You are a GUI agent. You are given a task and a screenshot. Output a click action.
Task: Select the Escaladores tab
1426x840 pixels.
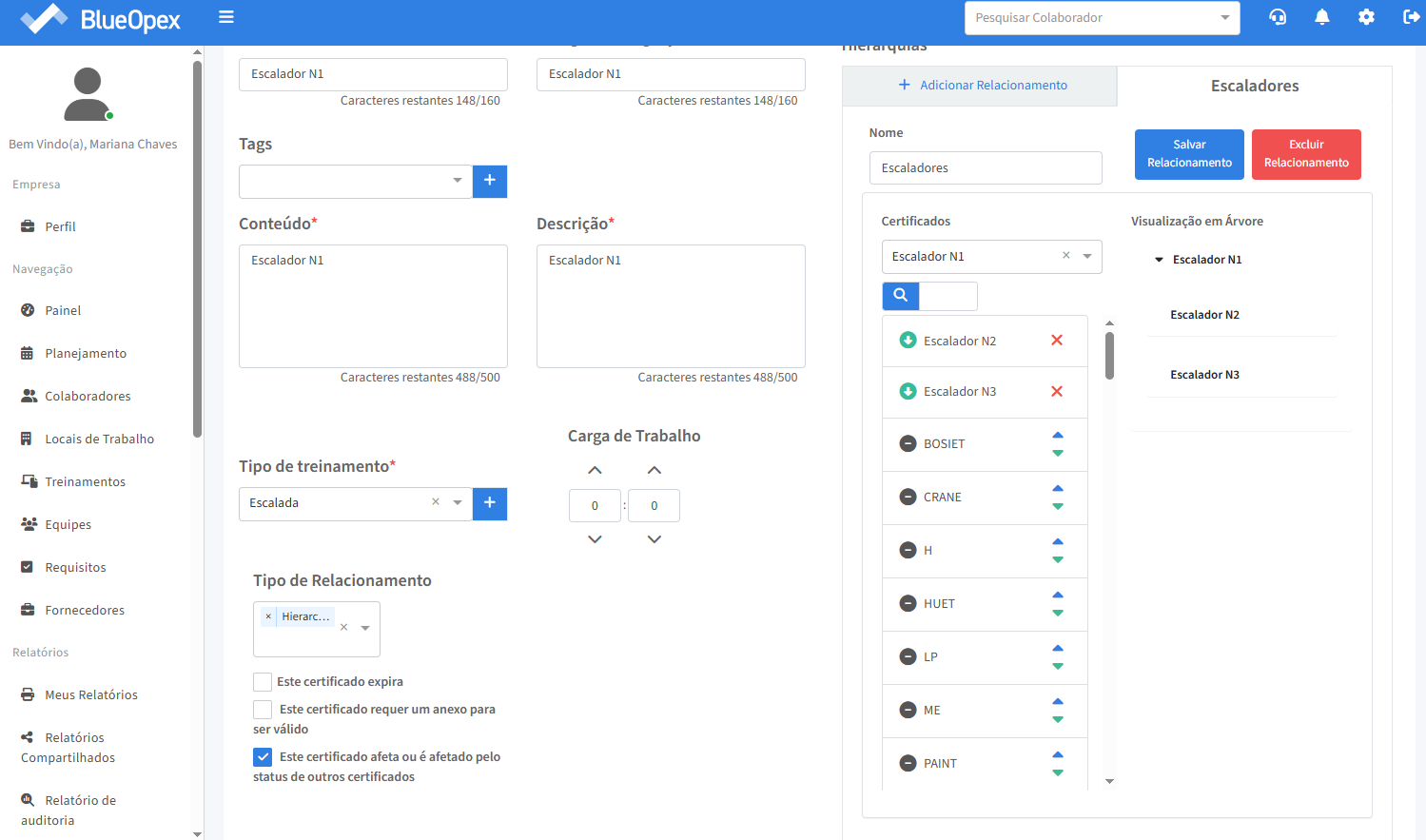pyautogui.click(x=1255, y=86)
